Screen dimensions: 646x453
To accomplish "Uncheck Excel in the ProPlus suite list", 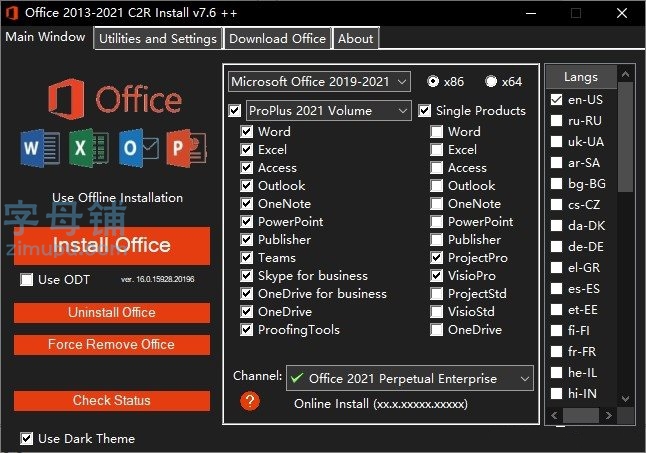I will tap(246, 150).
